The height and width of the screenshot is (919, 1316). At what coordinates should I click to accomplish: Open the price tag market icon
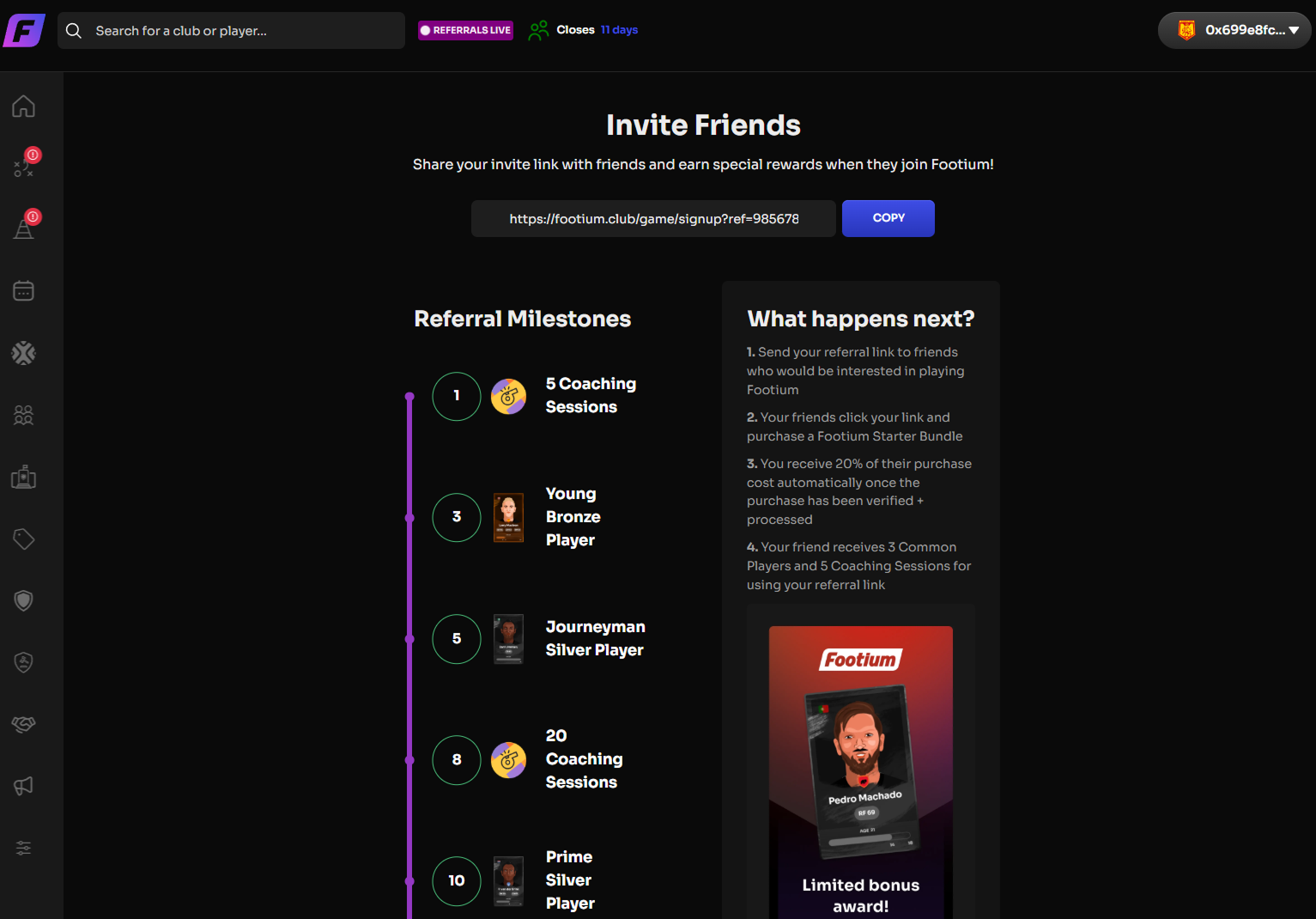[23, 539]
